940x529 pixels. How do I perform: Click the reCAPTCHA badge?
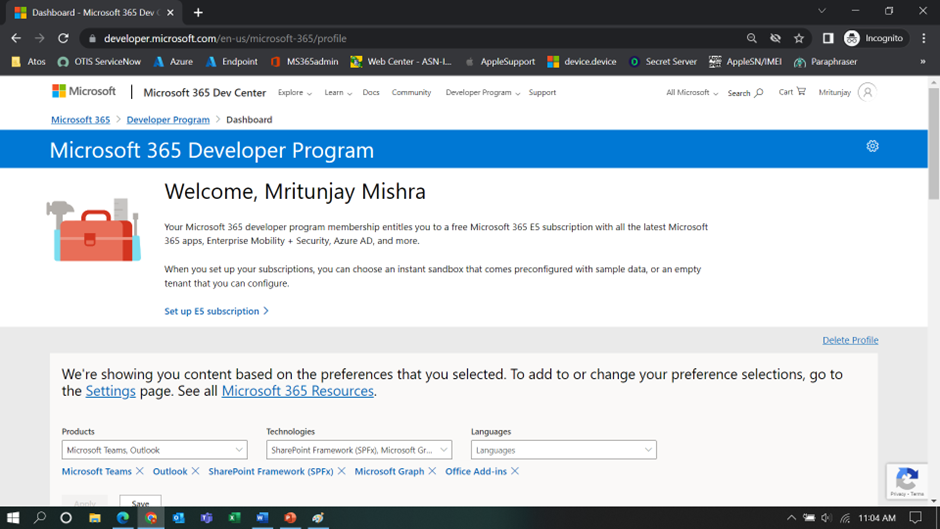pyautogui.click(x=907, y=482)
